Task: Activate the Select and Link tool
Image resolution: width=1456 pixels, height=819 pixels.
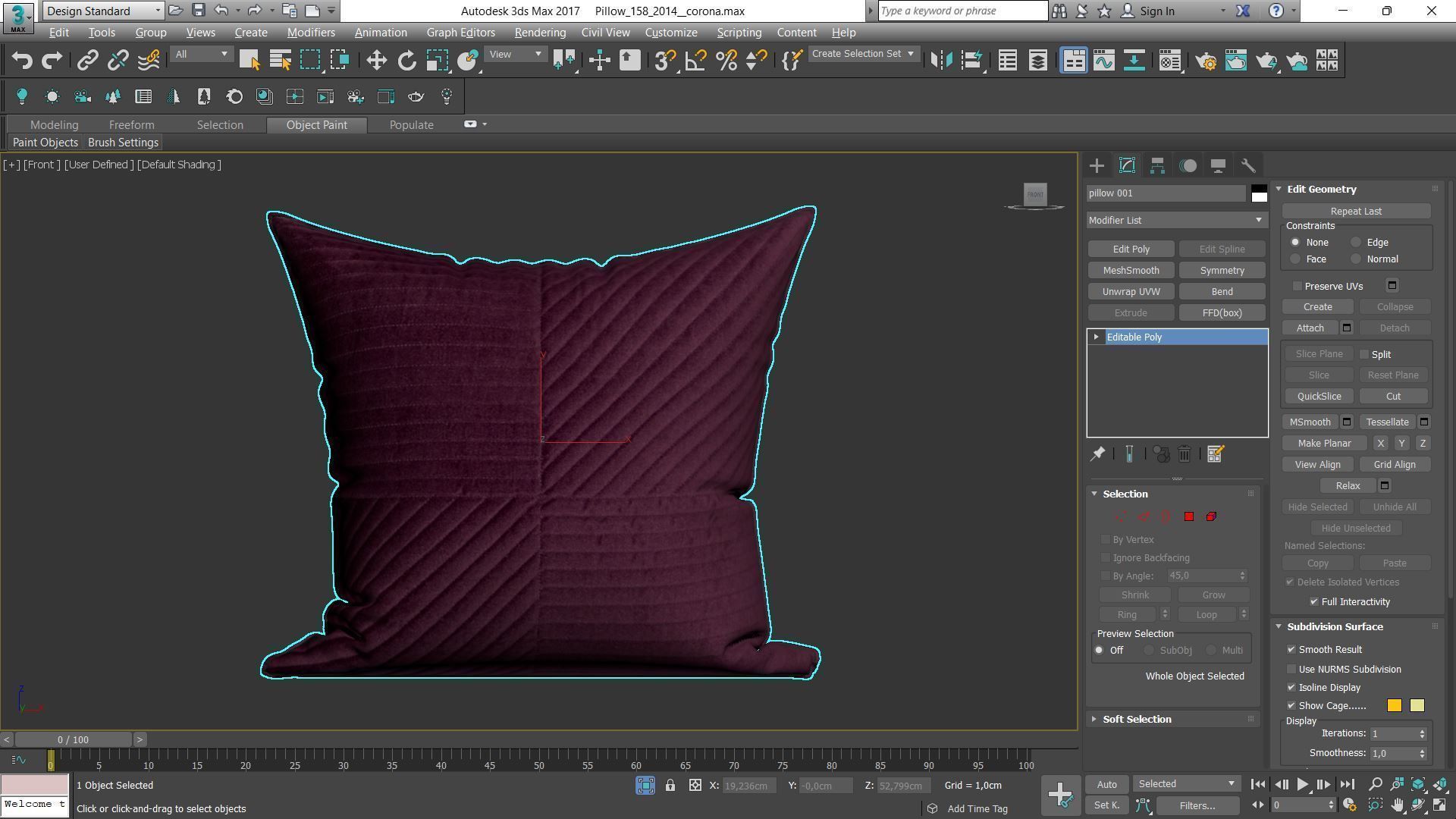Action: tap(88, 60)
